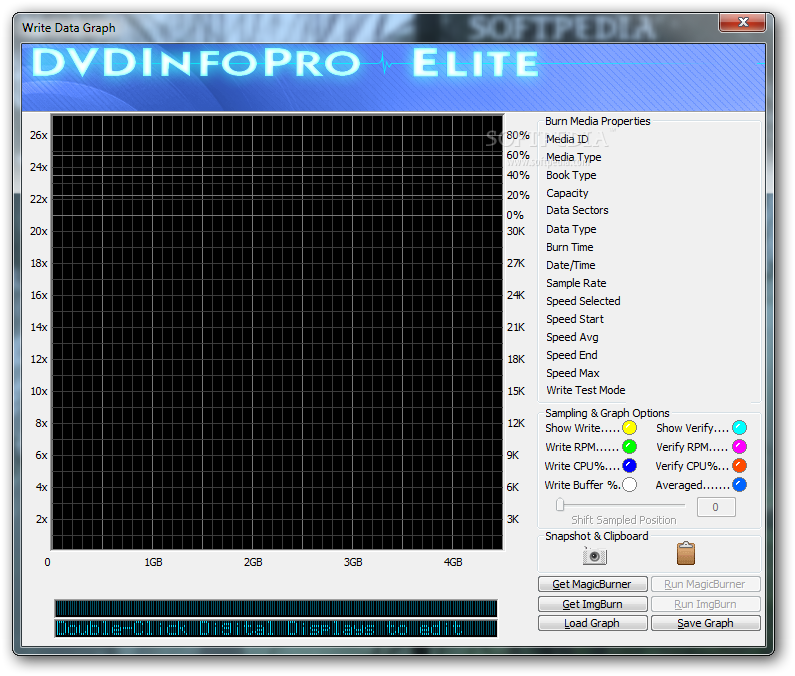Click the Save Graph button
Screen dimensions: 795x676
[x=705, y=623]
